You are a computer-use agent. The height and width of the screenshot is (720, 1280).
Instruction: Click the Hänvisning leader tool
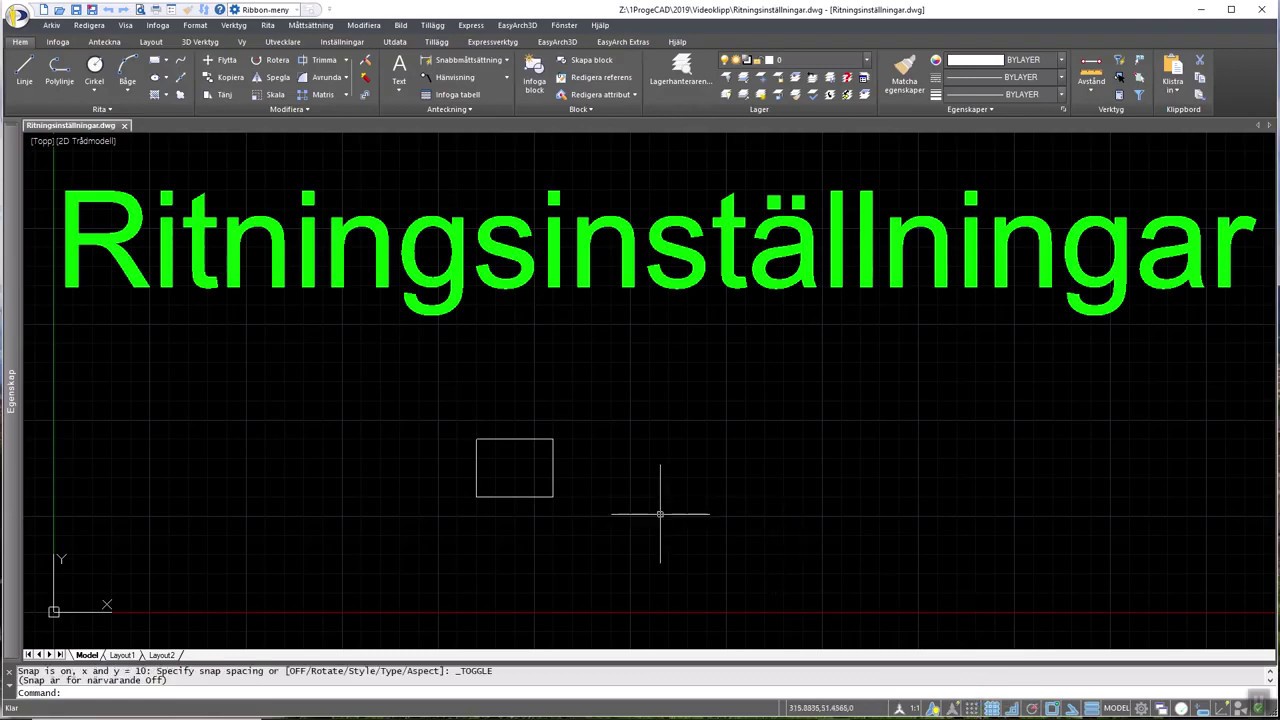448,77
